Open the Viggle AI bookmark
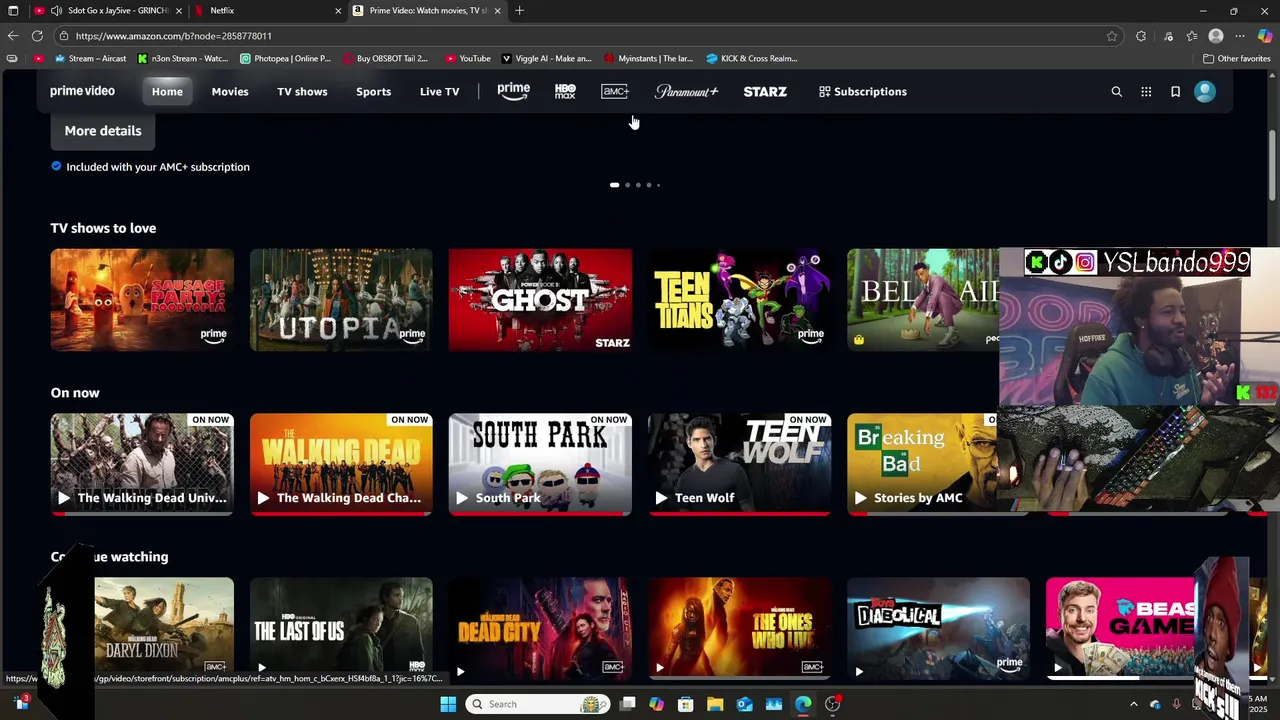1280x720 pixels. [547, 58]
